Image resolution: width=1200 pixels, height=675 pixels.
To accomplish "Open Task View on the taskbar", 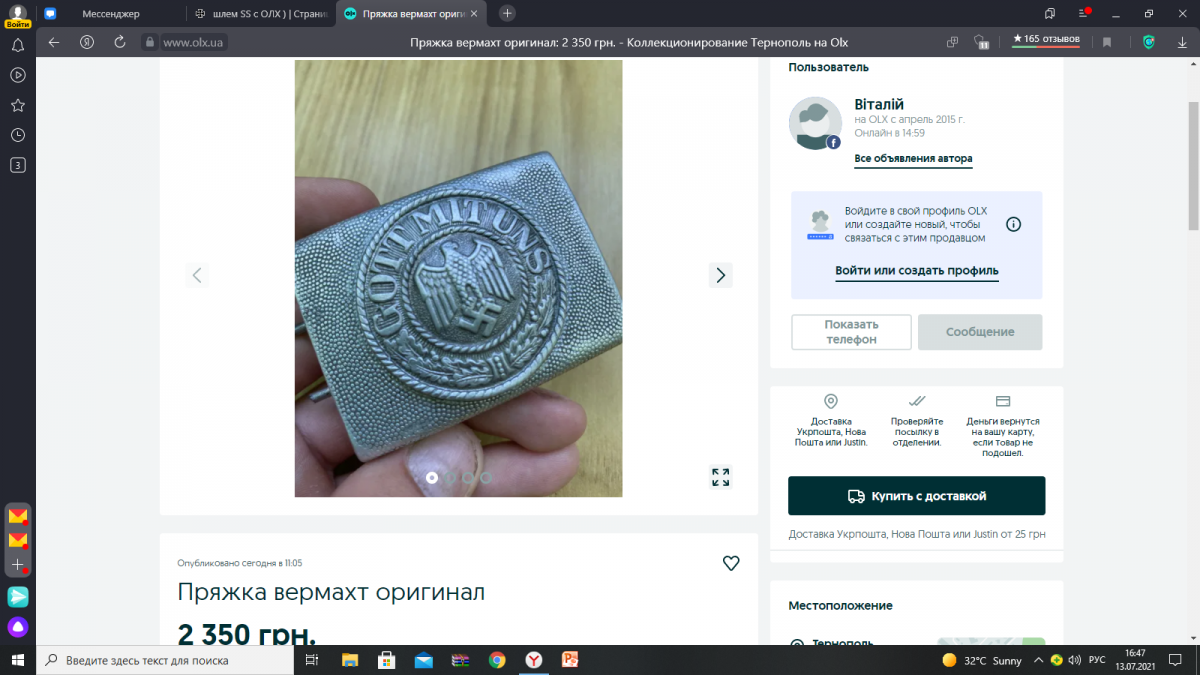I will (312, 660).
